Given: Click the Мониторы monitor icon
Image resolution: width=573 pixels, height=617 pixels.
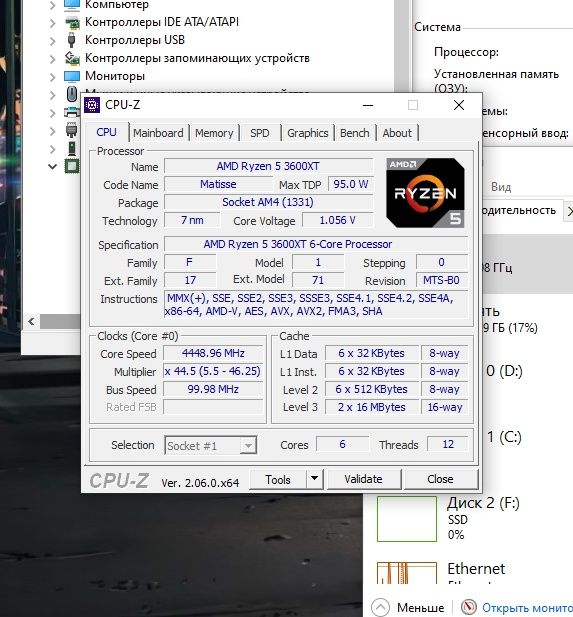Looking at the screenshot, I should (x=72, y=76).
